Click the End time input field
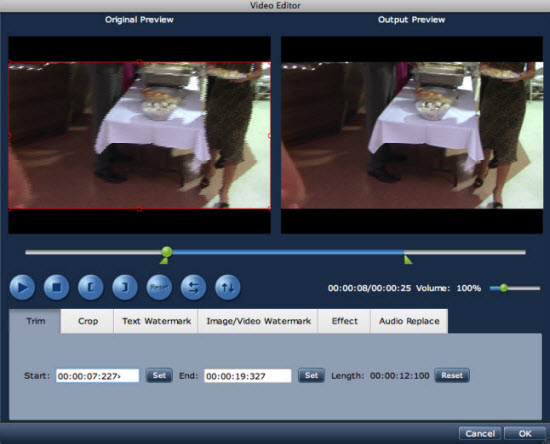 pyautogui.click(x=248, y=376)
